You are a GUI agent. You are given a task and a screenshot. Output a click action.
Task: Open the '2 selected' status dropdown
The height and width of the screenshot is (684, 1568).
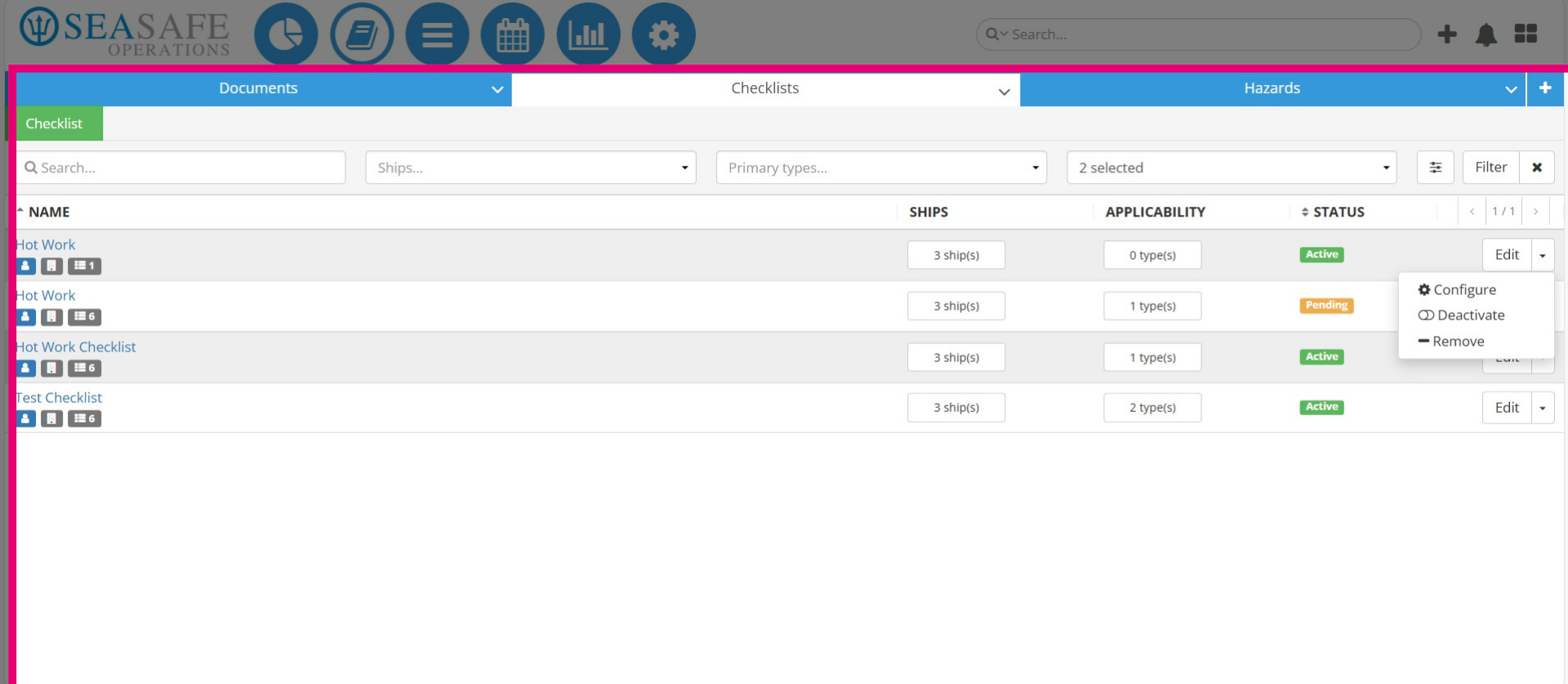(1232, 168)
